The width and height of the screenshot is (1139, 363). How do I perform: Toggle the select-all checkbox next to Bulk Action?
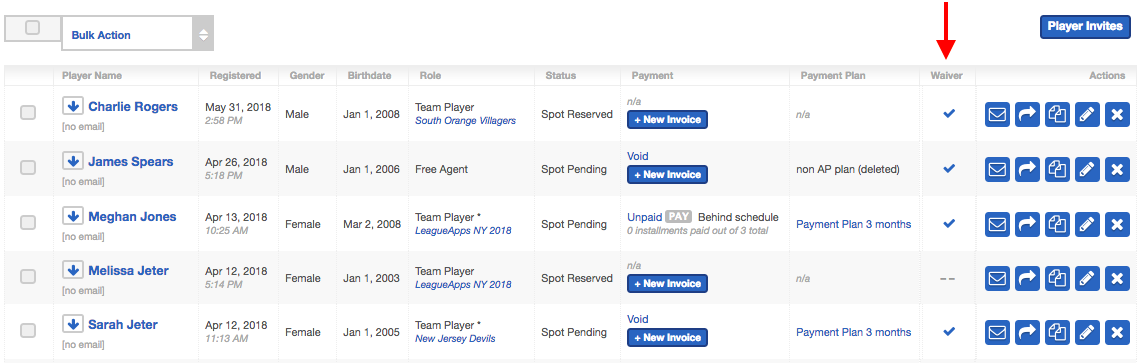pos(33,28)
